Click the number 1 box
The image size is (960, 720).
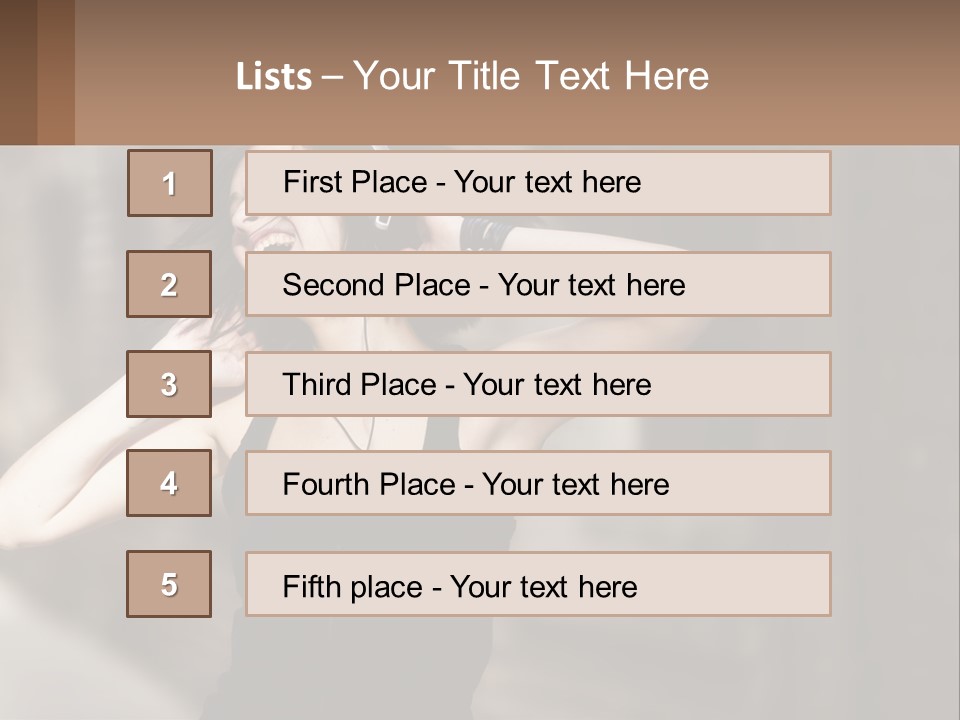[170, 183]
